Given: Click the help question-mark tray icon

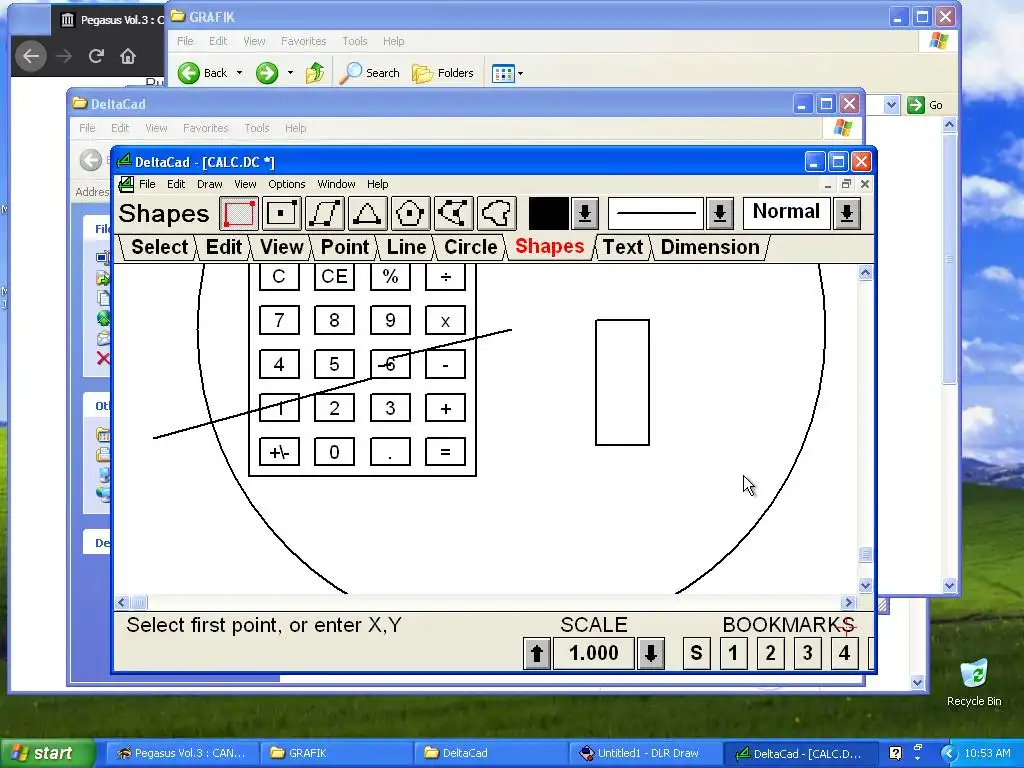Looking at the screenshot, I should click(x=895, y=753).
